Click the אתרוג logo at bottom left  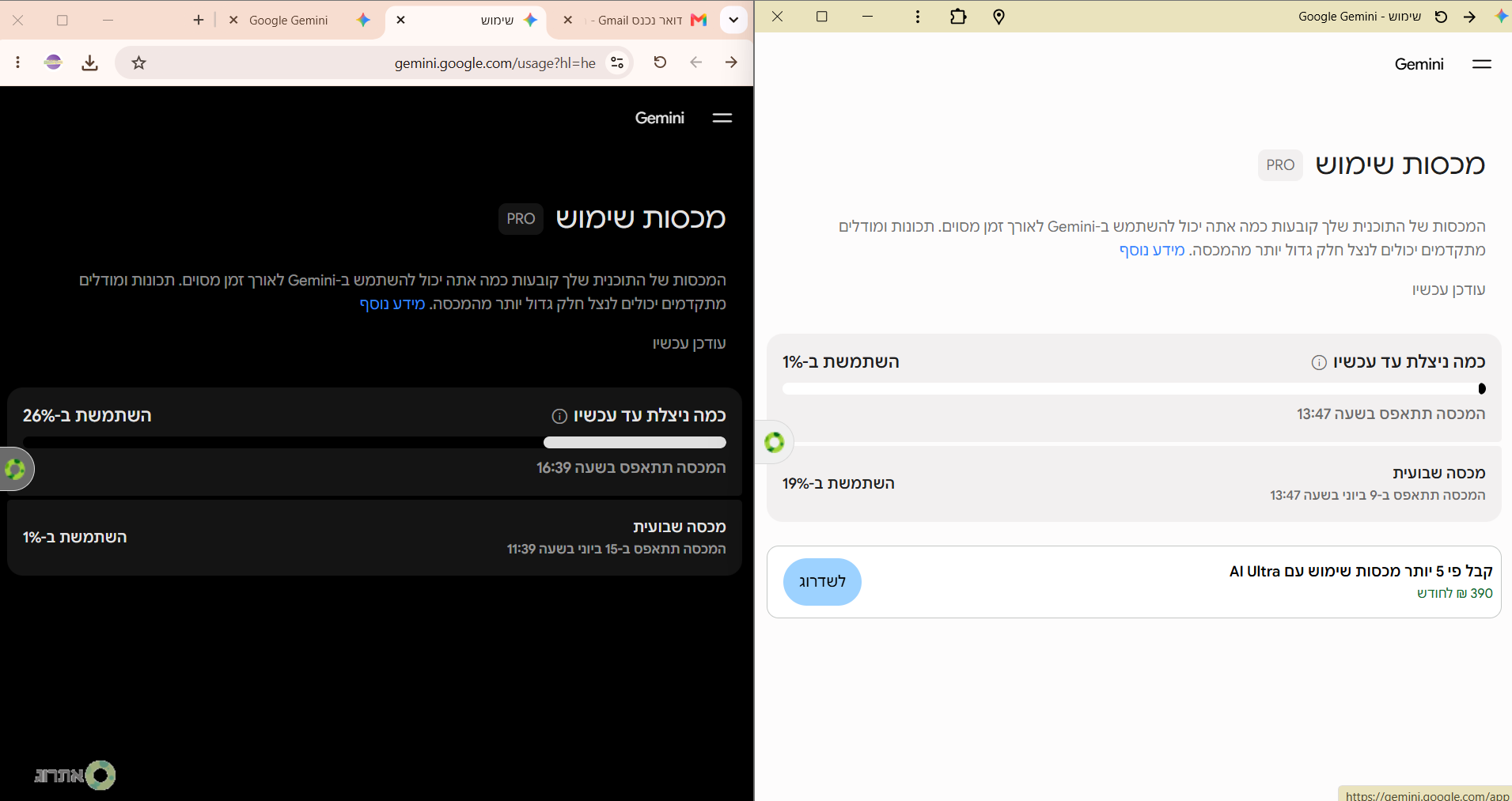[75, 775]
